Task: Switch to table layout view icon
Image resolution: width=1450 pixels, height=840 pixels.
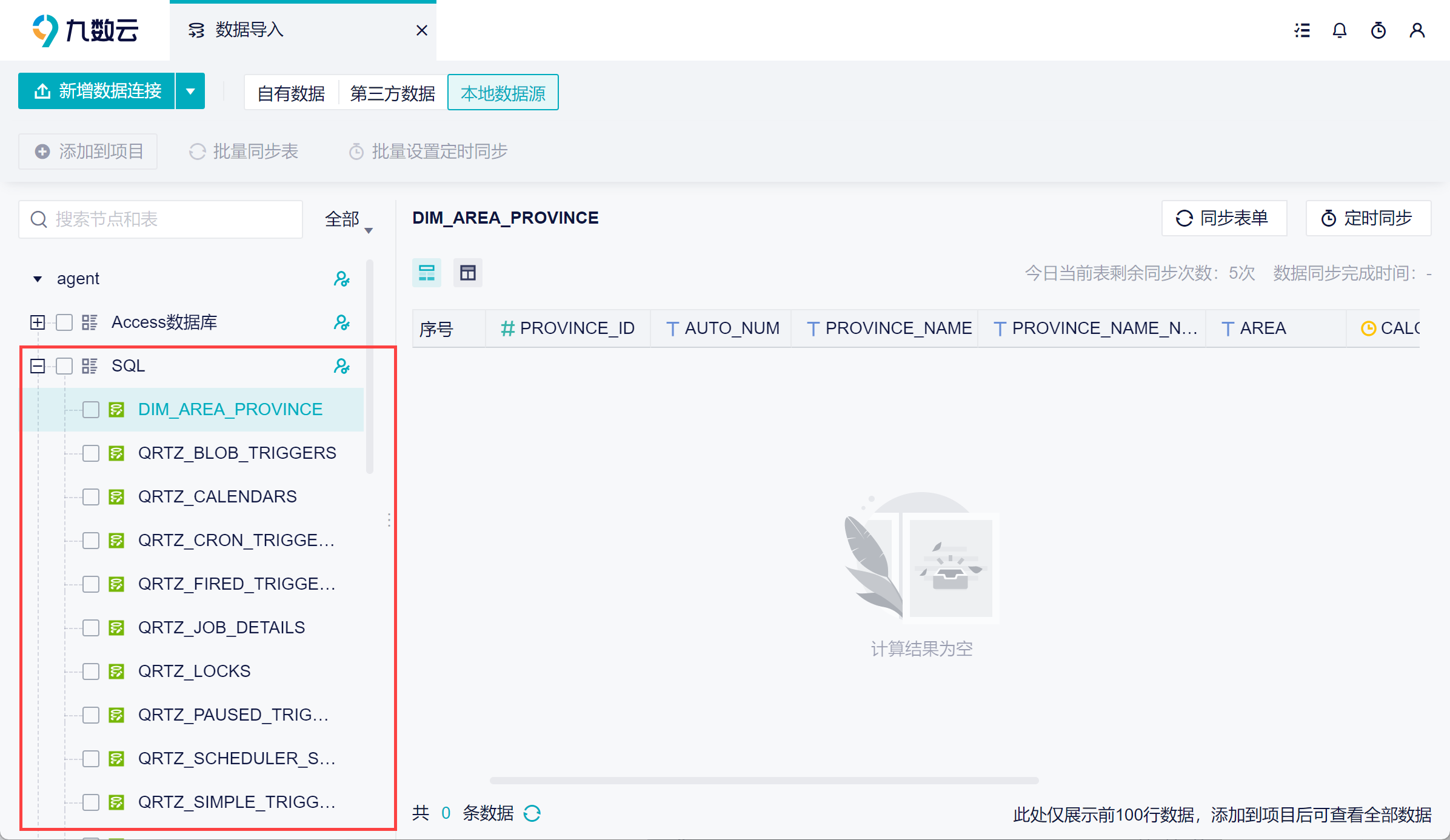Action: pos(467,273)
